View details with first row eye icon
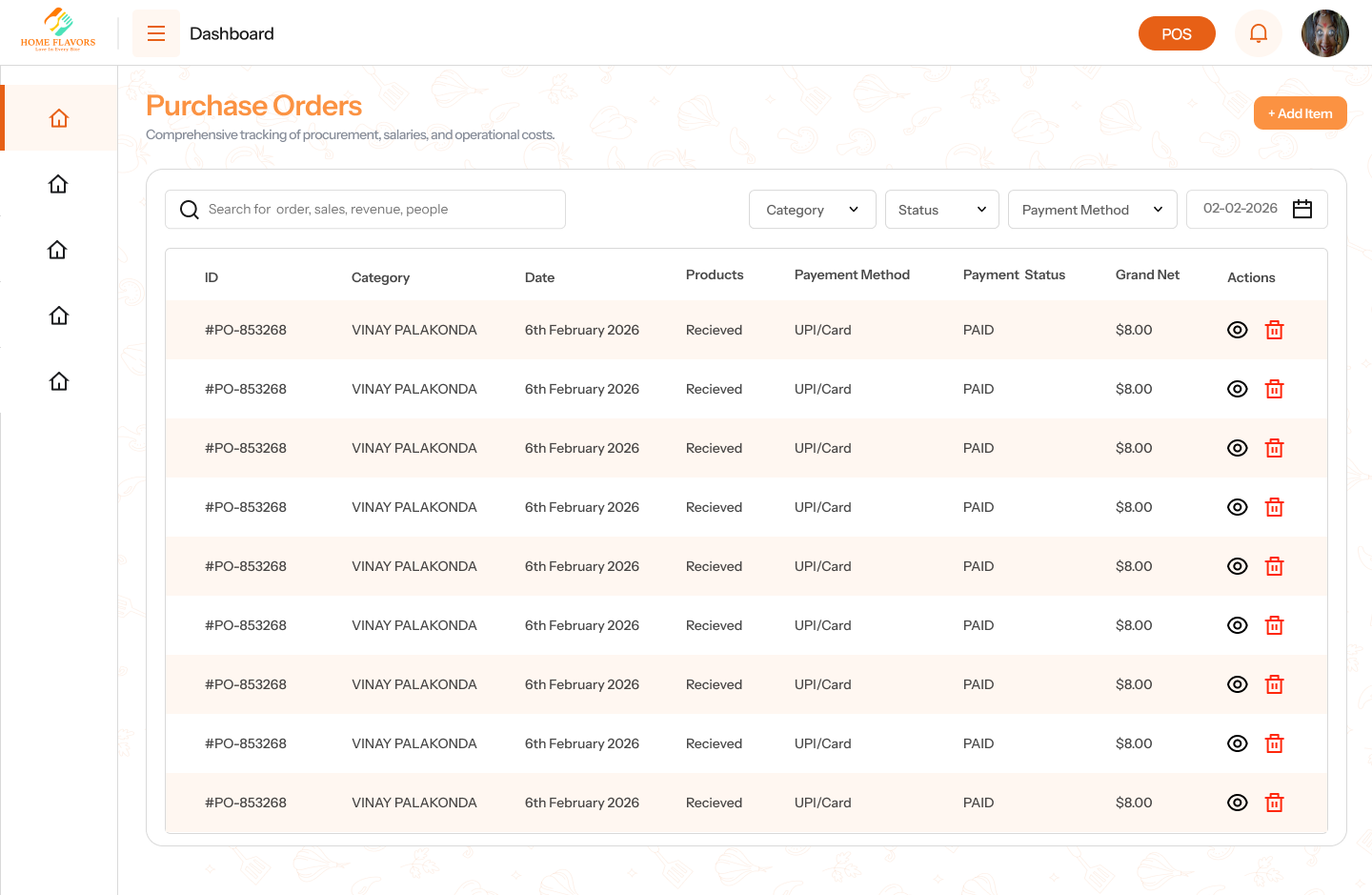Screen dimensions: 1372x895 [x=1237, y=330]
